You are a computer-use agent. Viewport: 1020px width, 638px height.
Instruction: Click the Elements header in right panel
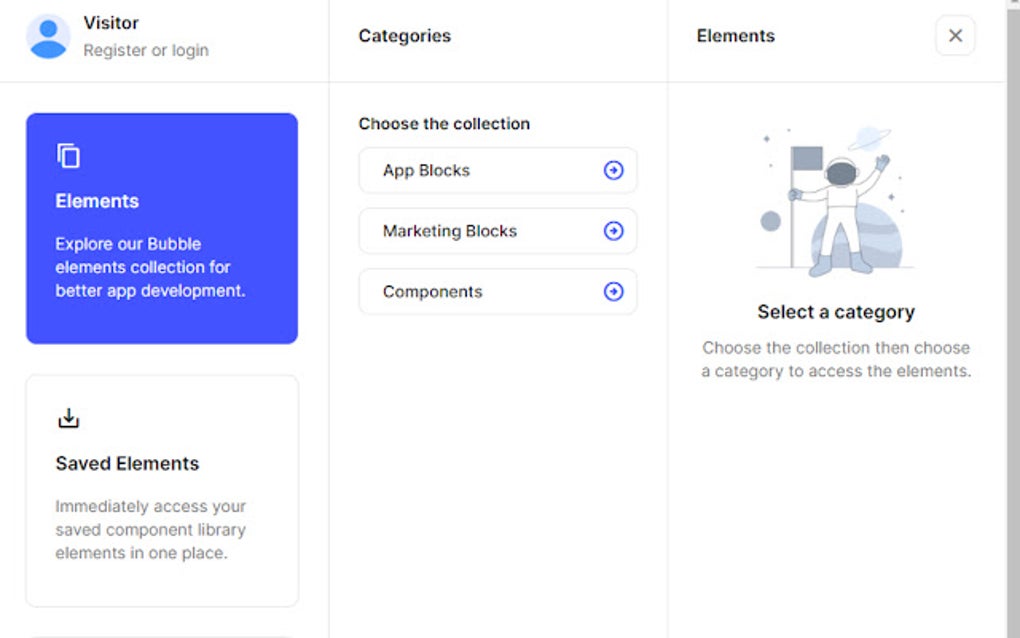tap(735, 36)
